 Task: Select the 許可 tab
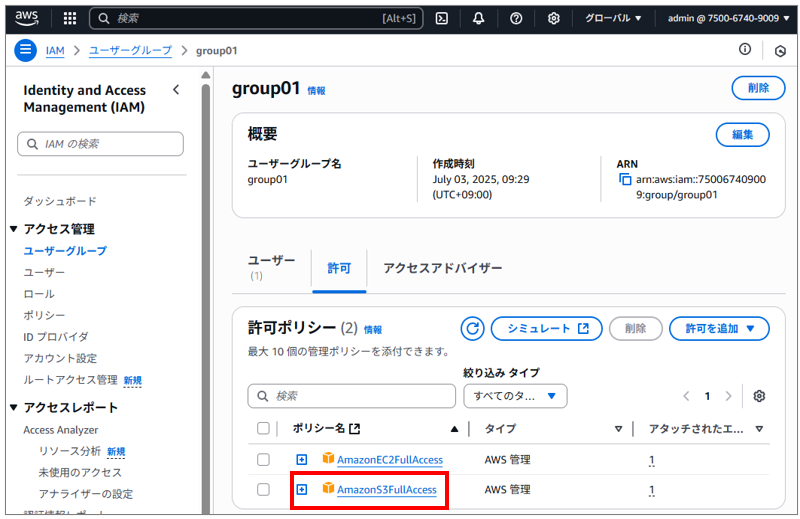[x=339, y=268]
